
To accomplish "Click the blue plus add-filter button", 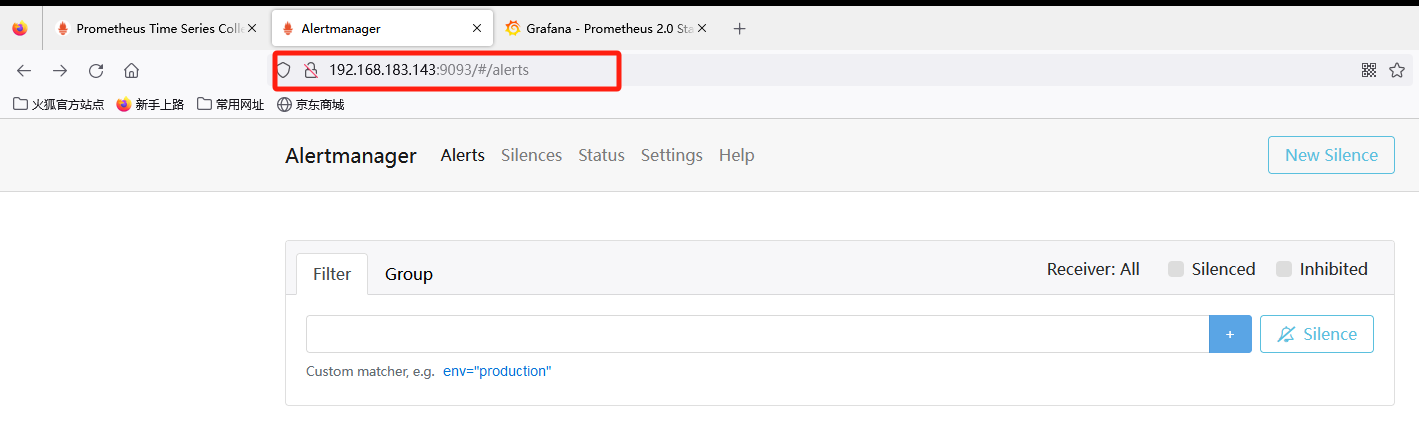I will pos(1230,334).
